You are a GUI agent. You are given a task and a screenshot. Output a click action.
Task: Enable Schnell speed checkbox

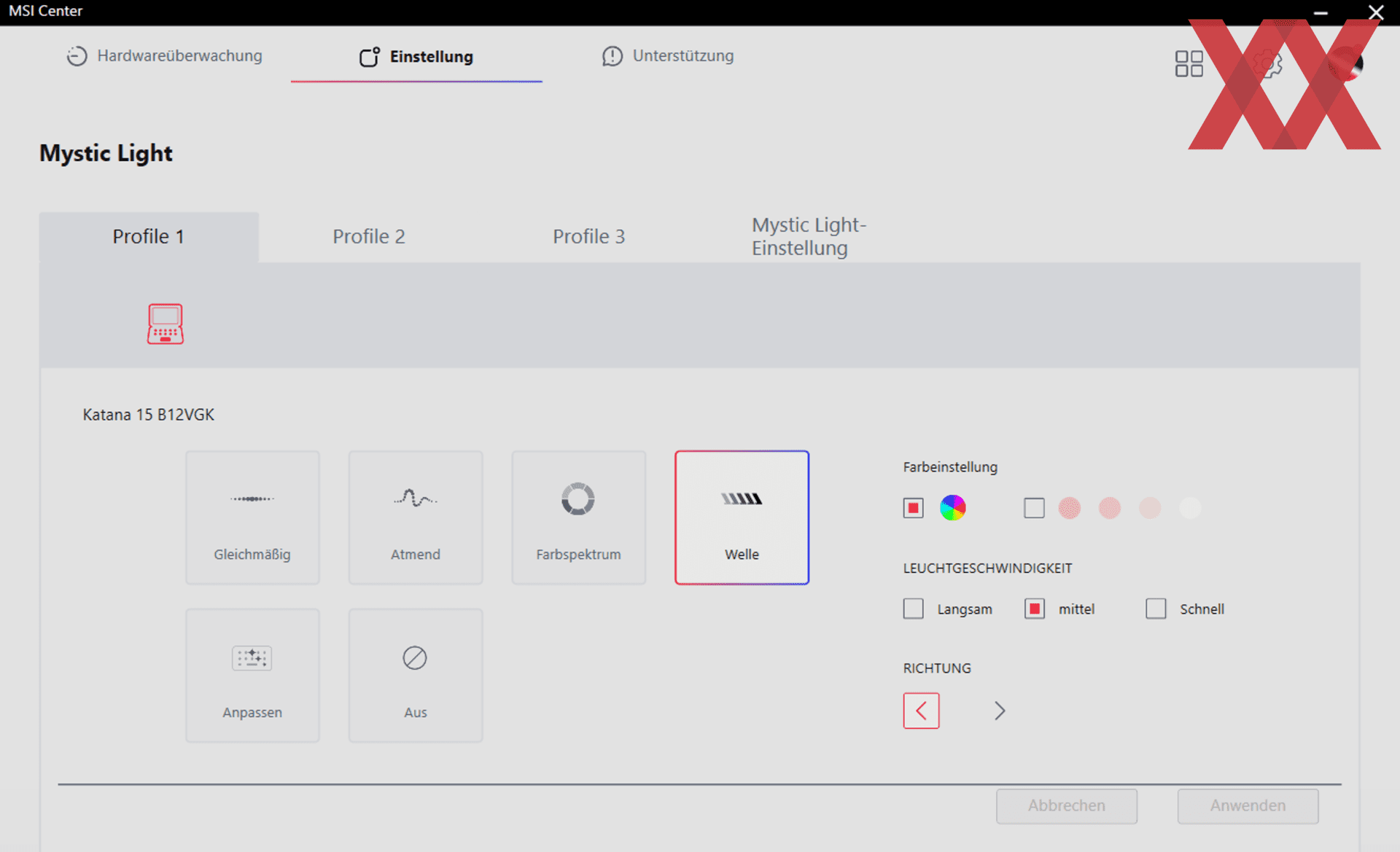(x=1156, y=609)
